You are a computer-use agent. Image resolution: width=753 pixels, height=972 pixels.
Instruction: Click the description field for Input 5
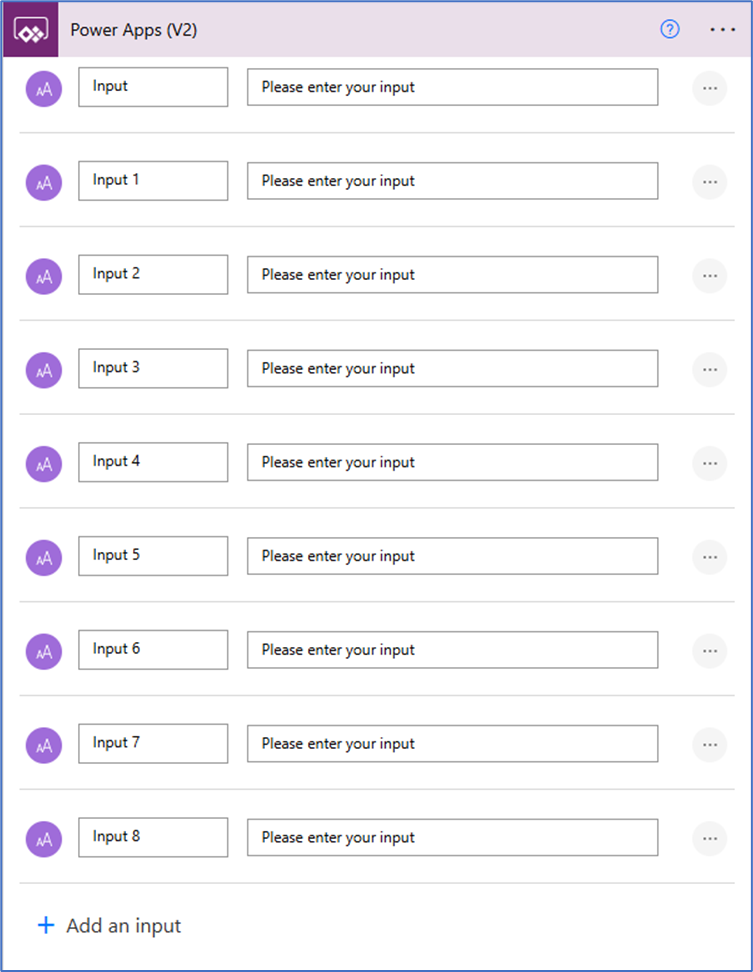[452, 556]
